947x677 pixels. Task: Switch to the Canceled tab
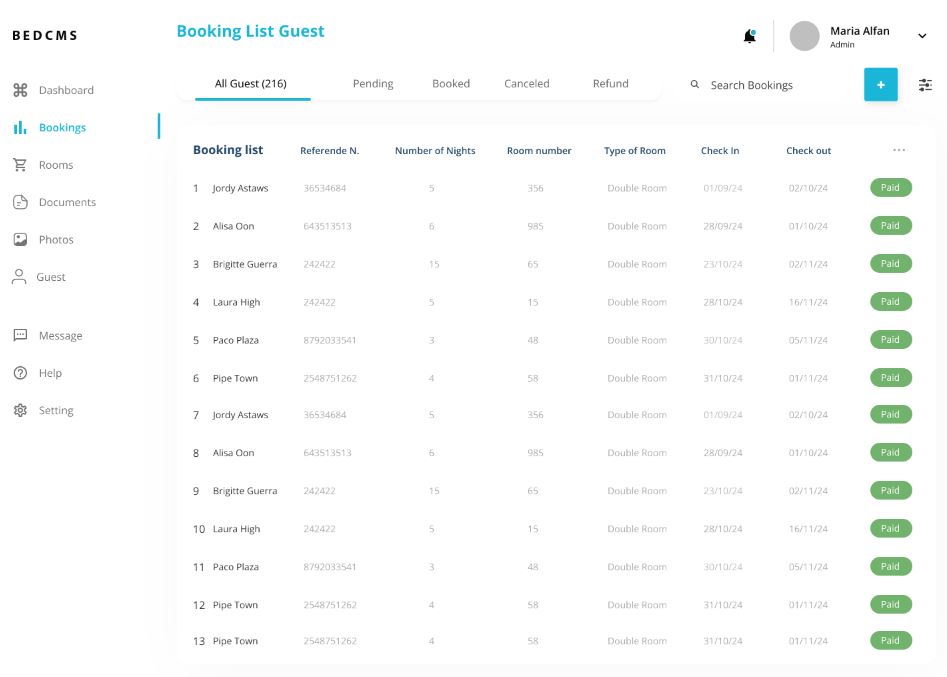(x=526, y=84)
